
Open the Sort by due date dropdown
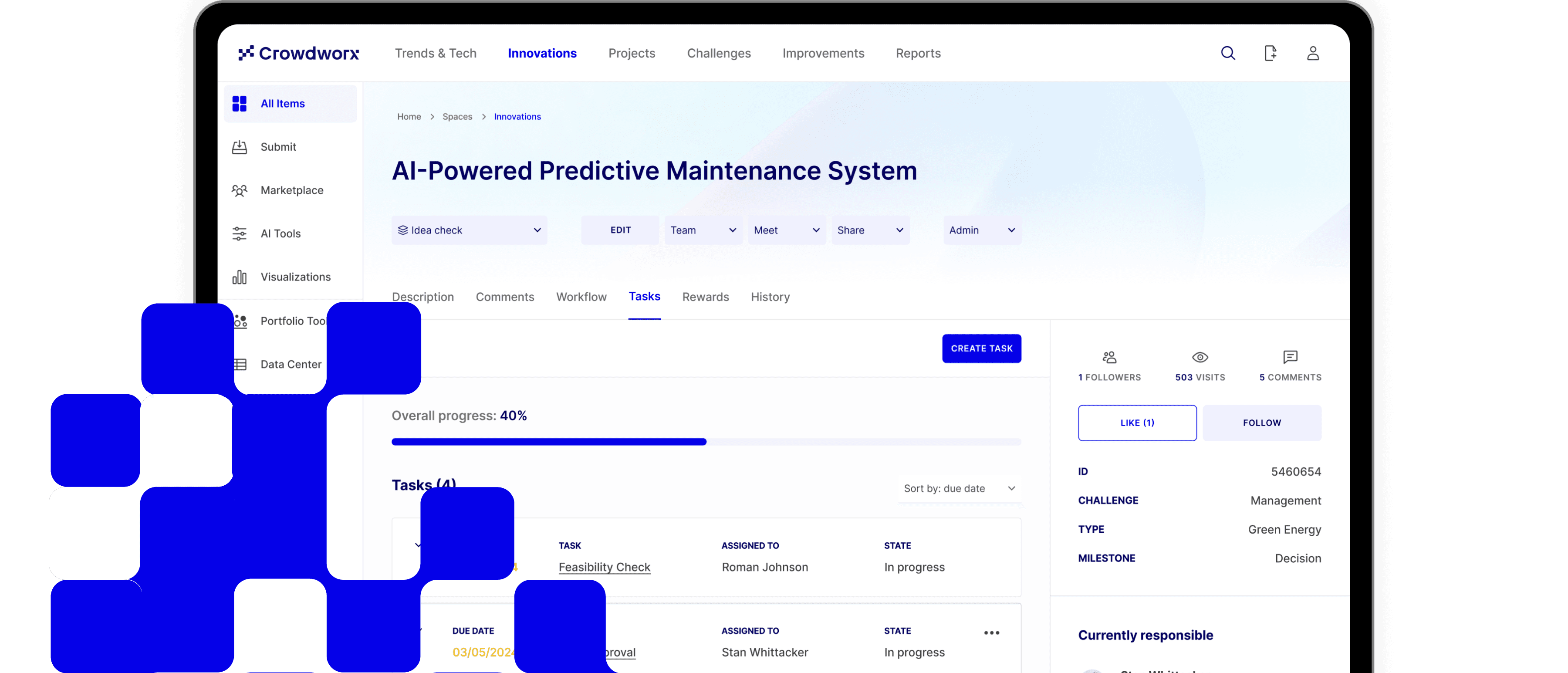(959, 489)
